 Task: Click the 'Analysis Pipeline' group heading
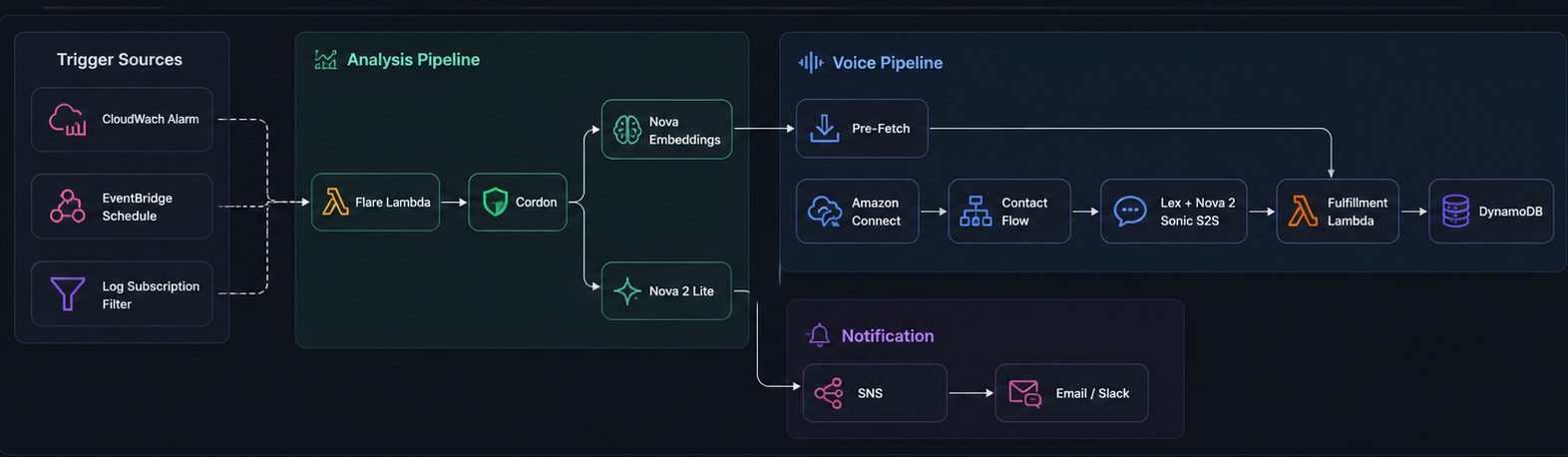tap(413, 60)
